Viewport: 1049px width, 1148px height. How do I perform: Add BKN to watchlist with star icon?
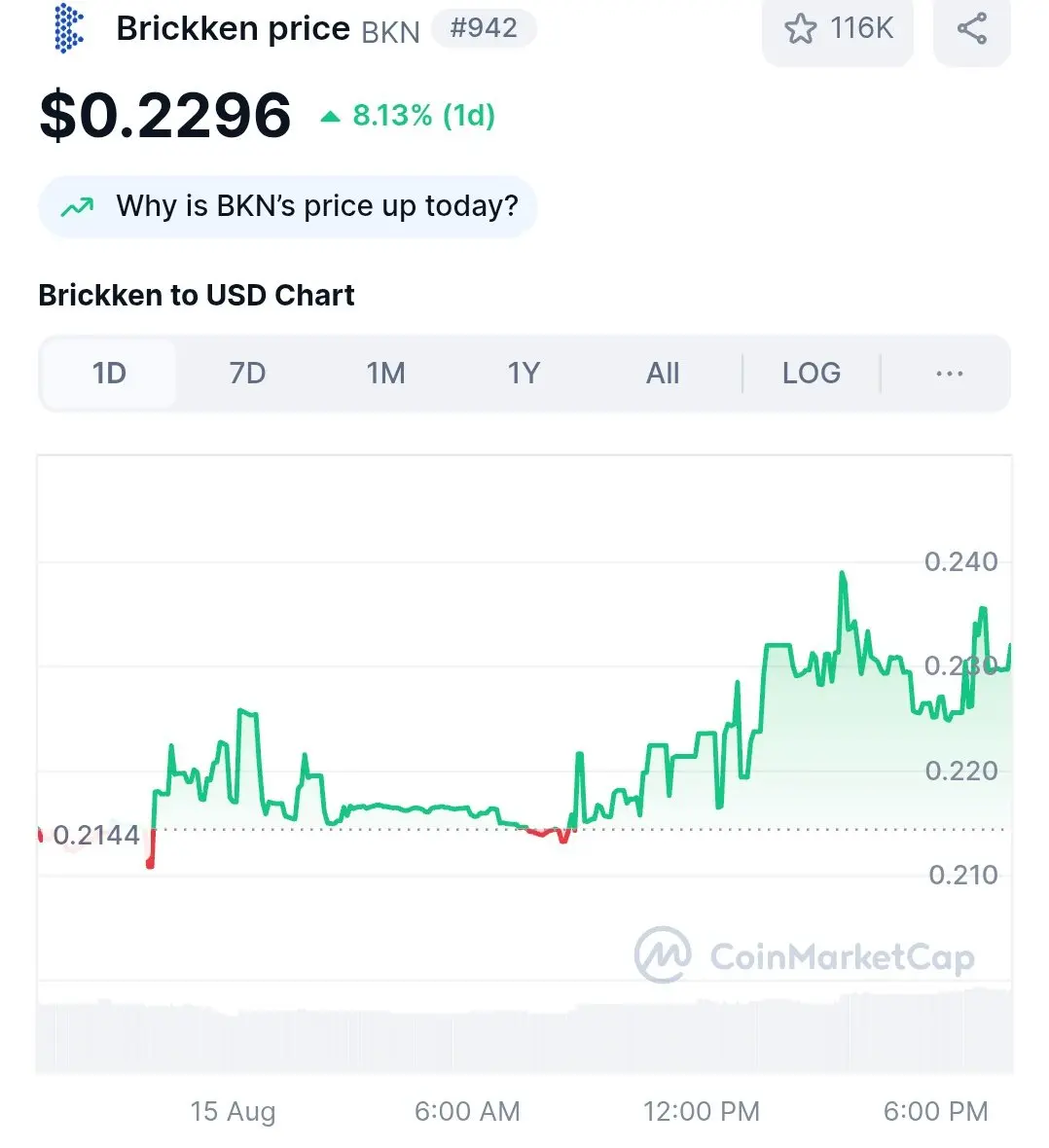[800, 29]
